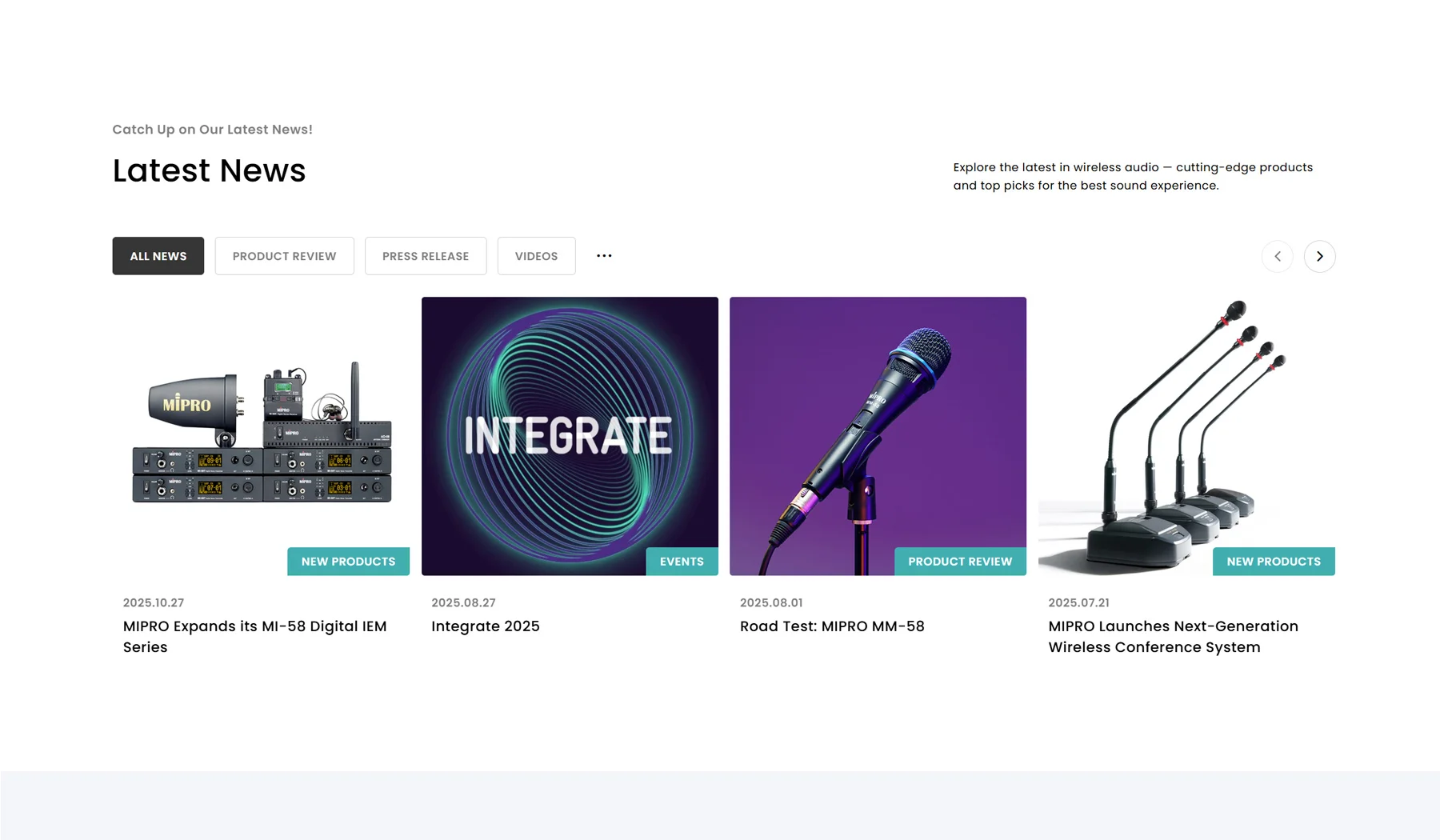Click New Products badge on conference card
This screenshot has width=1440, height=840.
pyautogui.click(x=1274, y=562)
